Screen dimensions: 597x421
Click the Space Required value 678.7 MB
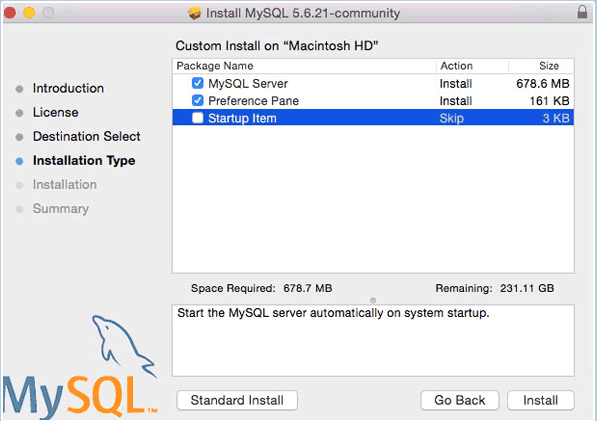click(308, 288)
